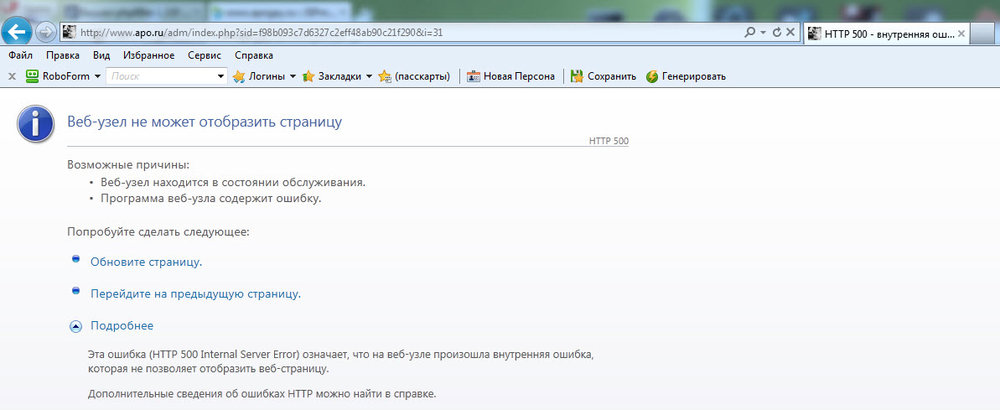Click the browser Forward arrow button
Image resolution: width=1000 pixels, height=410 pixels.
(x=46, y=32)
